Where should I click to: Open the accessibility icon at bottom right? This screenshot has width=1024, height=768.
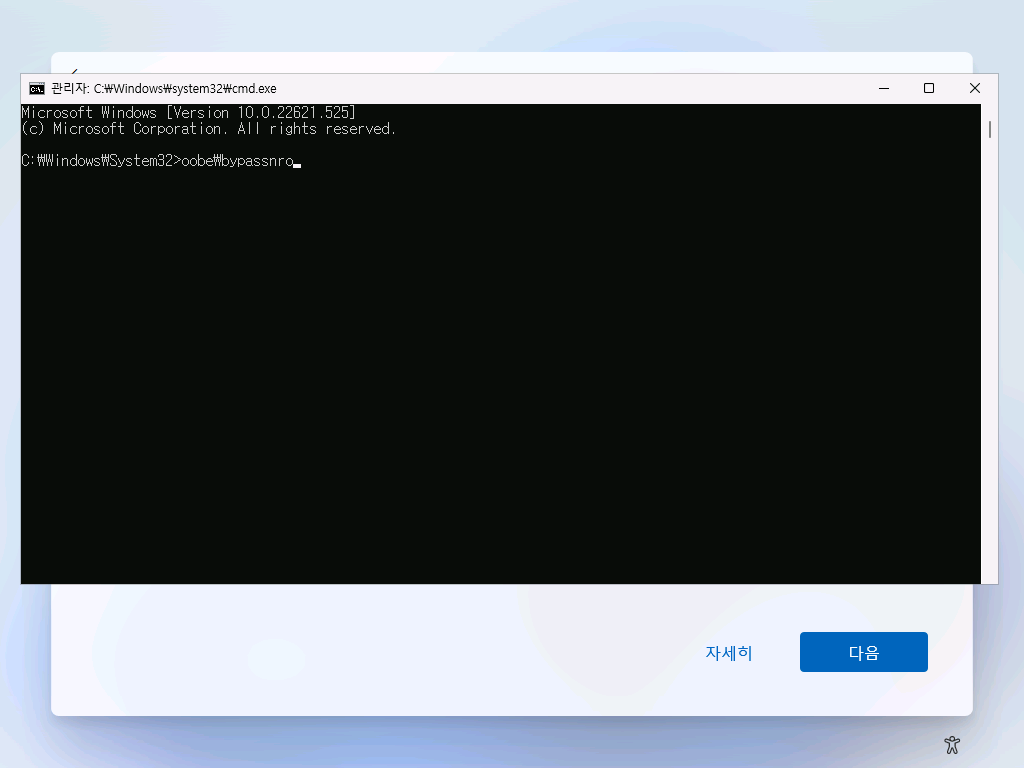952,744
